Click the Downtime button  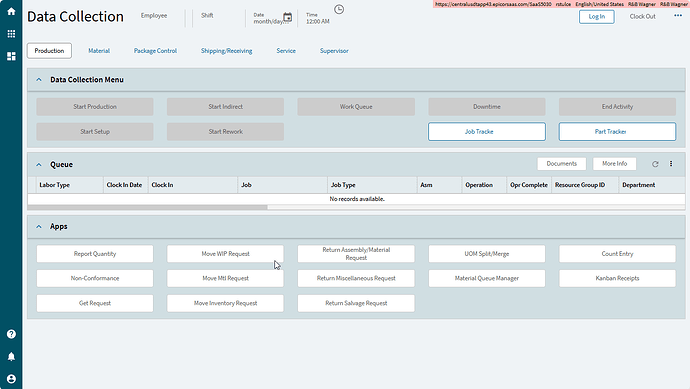487,107
